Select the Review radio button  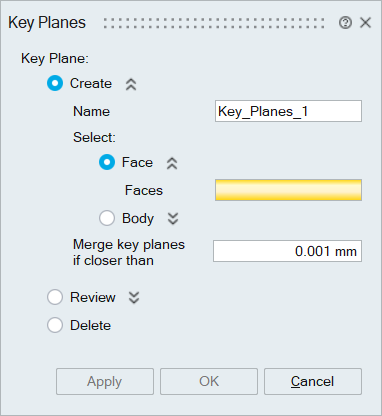pyautogui.click(x=55, y=297)
